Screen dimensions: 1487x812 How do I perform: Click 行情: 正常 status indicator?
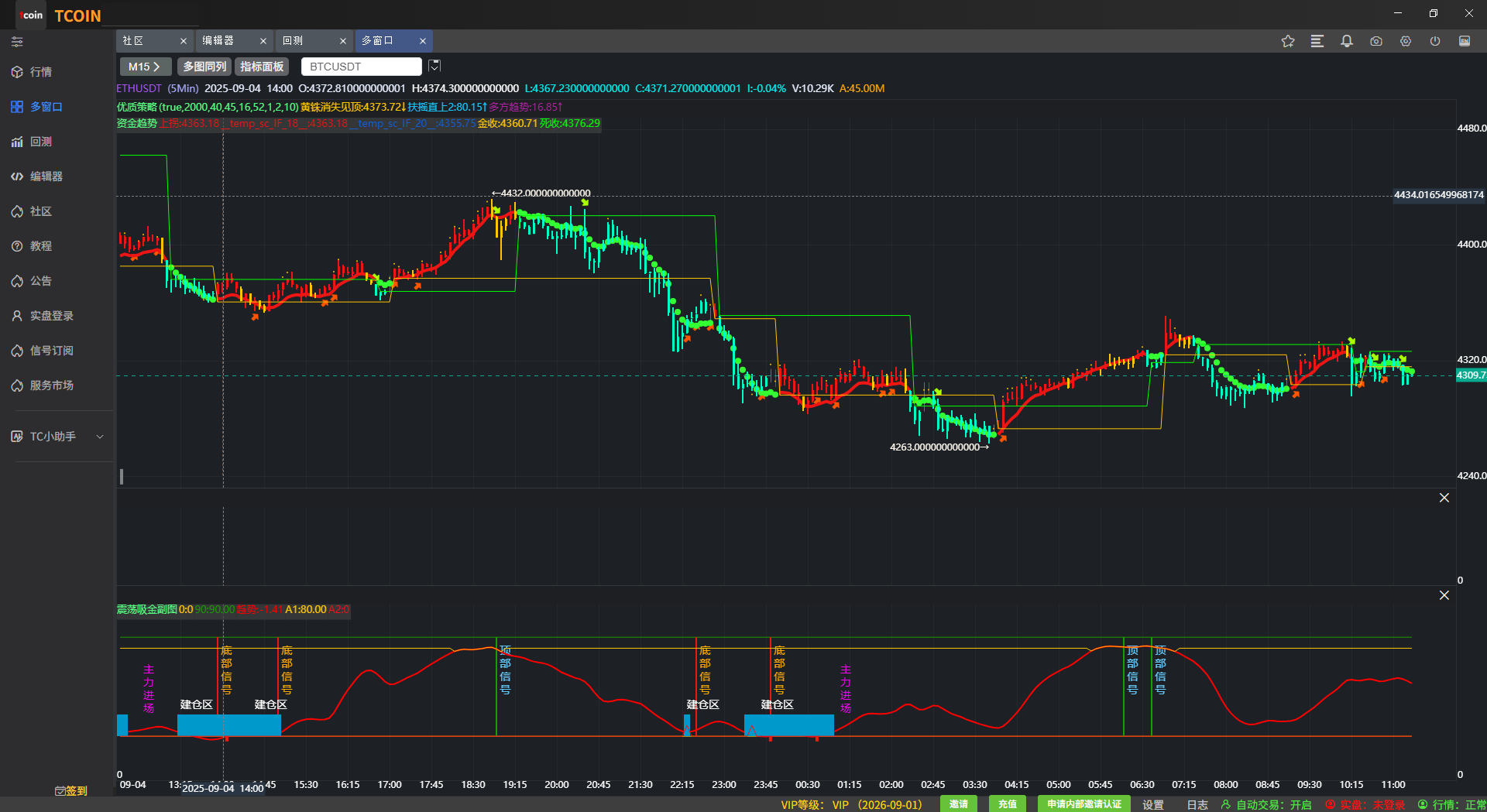(x=1452, y=805)
